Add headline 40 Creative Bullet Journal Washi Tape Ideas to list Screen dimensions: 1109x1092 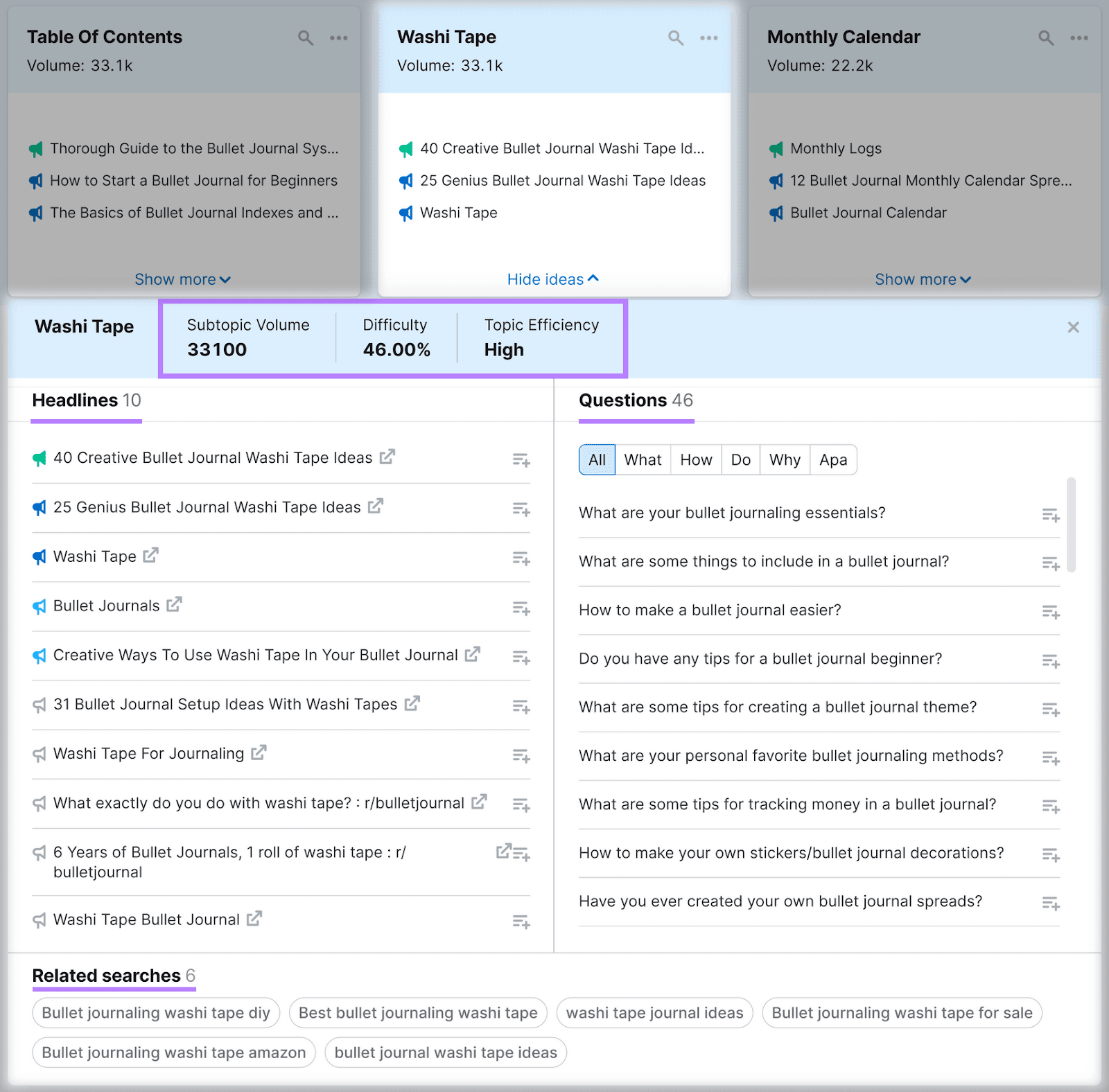coord(521,459)
